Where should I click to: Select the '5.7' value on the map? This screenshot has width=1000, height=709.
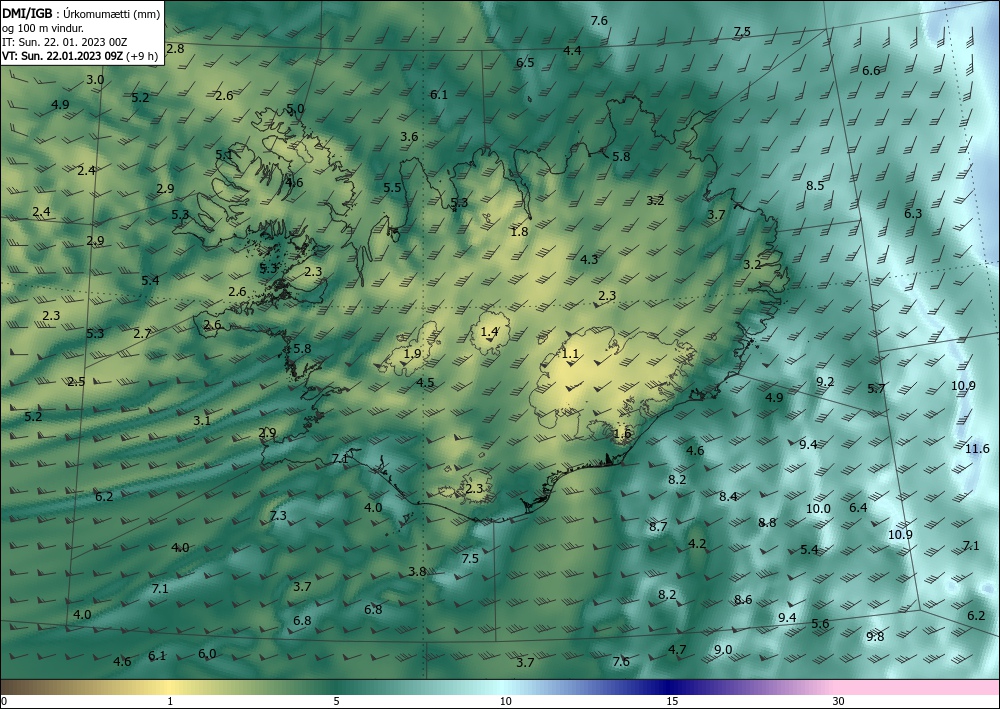[876, 388]
